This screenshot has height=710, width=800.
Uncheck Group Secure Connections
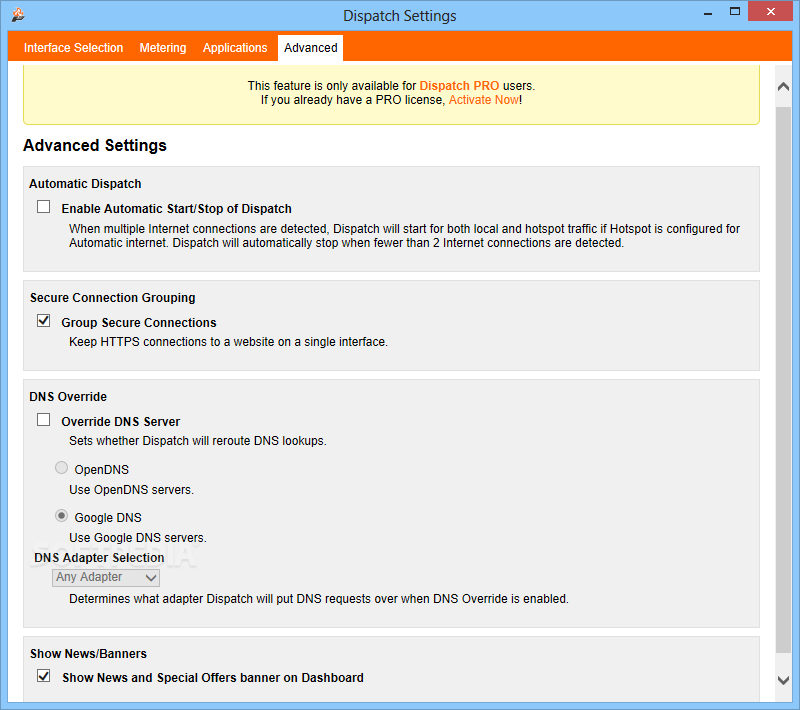click(x=43, y=321)
